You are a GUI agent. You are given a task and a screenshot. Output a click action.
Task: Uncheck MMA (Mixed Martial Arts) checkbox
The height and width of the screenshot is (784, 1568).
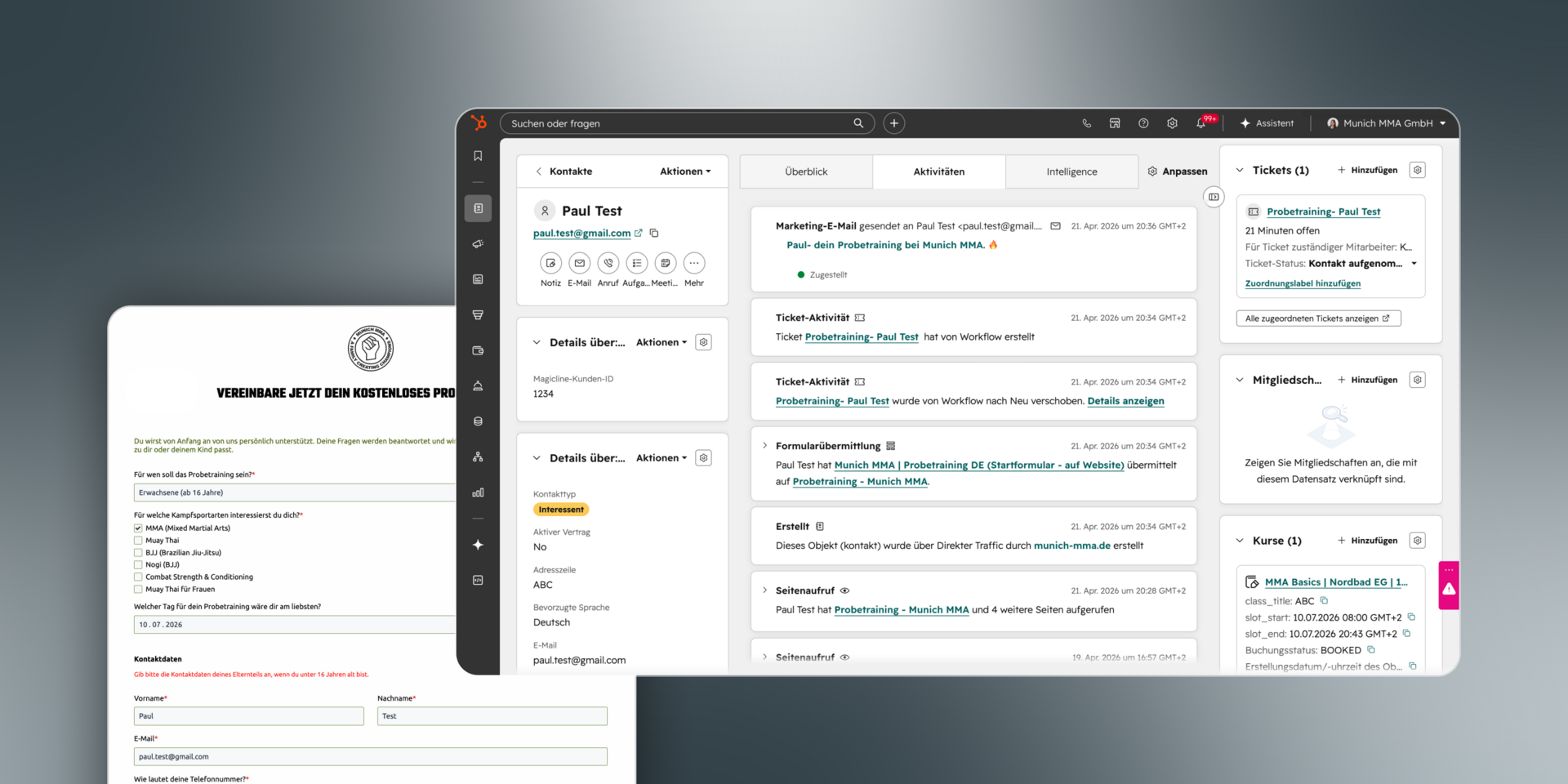(x=138, y=528)
